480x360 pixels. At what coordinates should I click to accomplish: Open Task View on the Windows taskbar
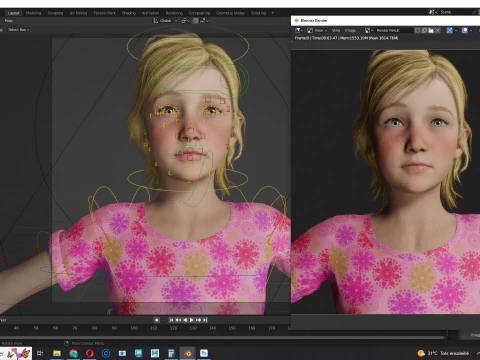click(40, 353)
